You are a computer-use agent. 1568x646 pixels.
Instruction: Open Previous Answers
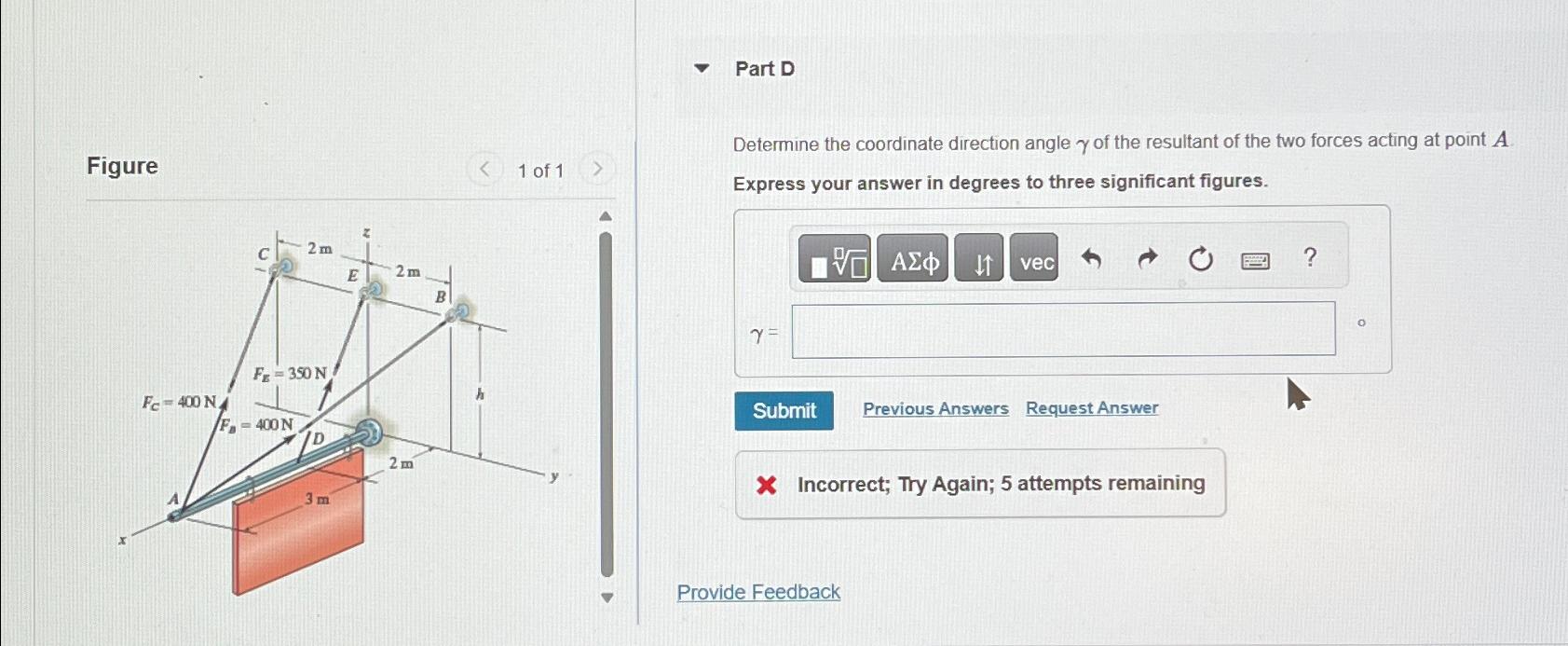click(935, 408)
